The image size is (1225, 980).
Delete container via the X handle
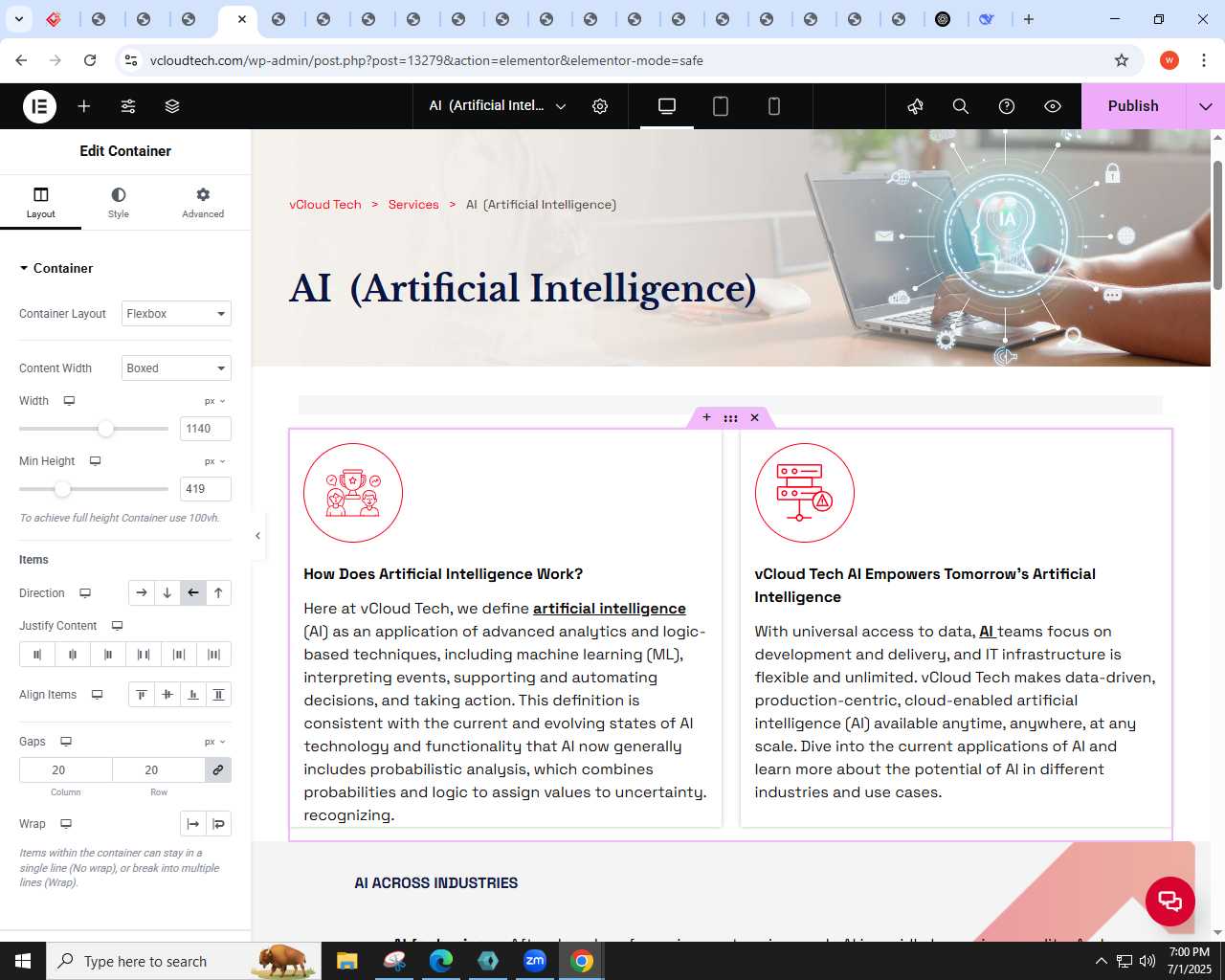pos(755,417)
